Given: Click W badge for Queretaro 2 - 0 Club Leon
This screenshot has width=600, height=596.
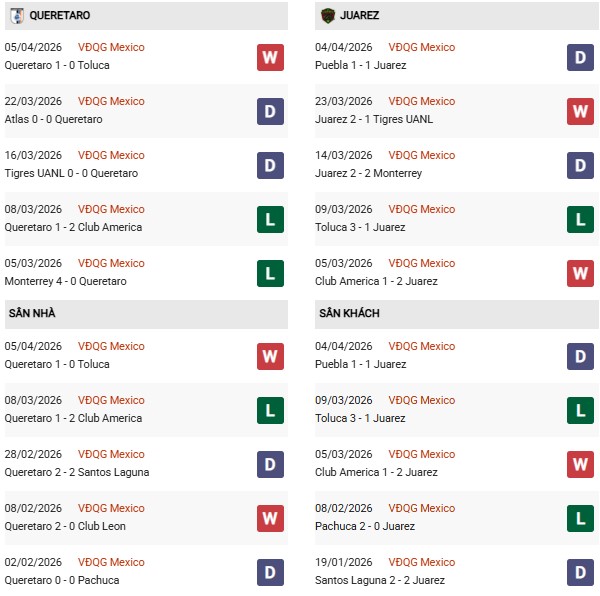Looking at the screenshot, I should 270,518.
